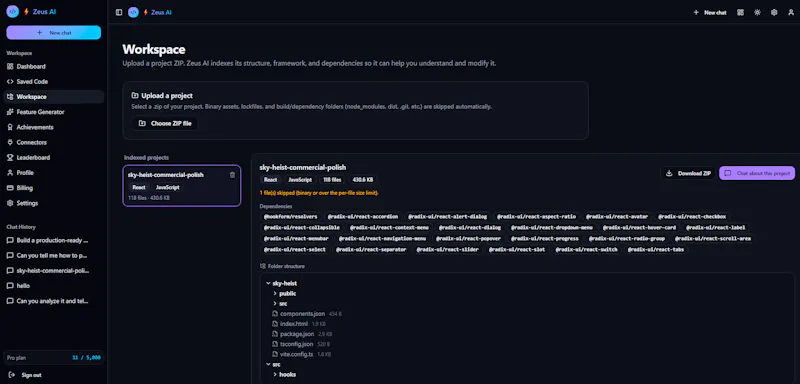Click file icon next to components.json

tap(276, 314)
